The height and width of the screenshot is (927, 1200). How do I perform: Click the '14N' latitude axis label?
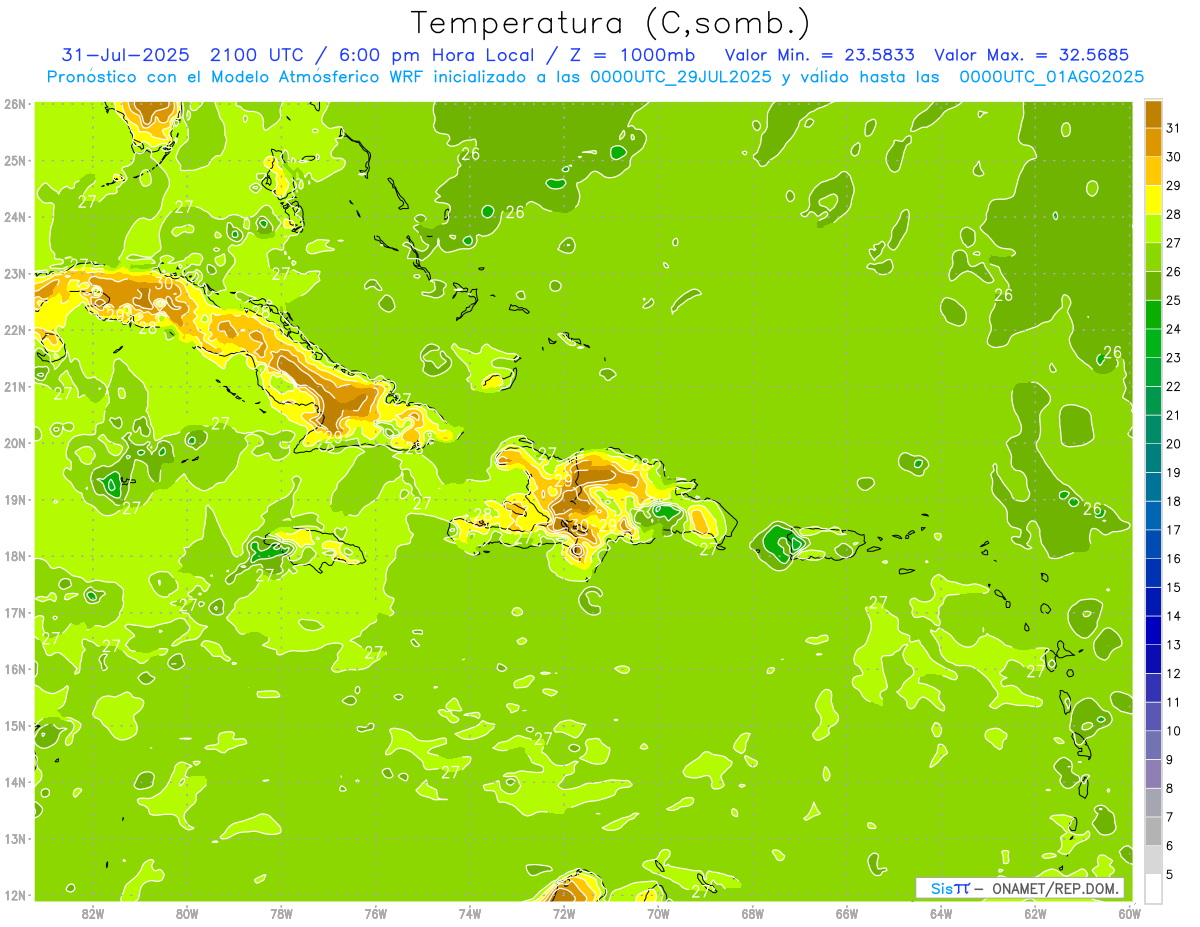click(14, 782)
